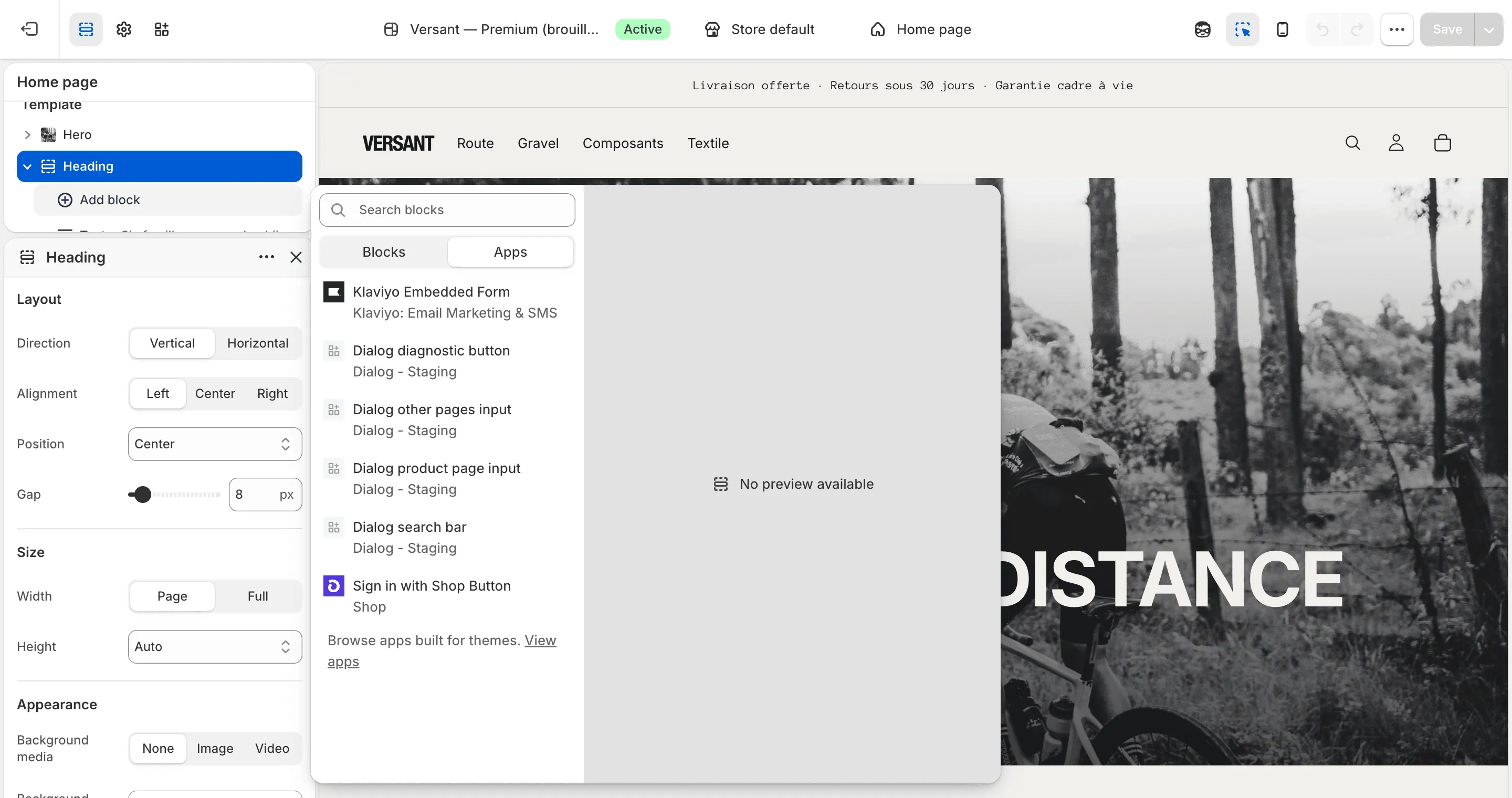Image resolution: width=1512 pixels, height=798 pixels.
Task: Open Heading panel more actions dots
Action: click(267, 257)
